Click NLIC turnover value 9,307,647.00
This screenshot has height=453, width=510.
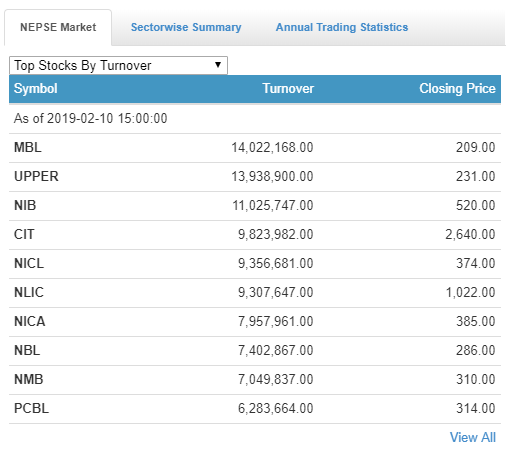276,292
